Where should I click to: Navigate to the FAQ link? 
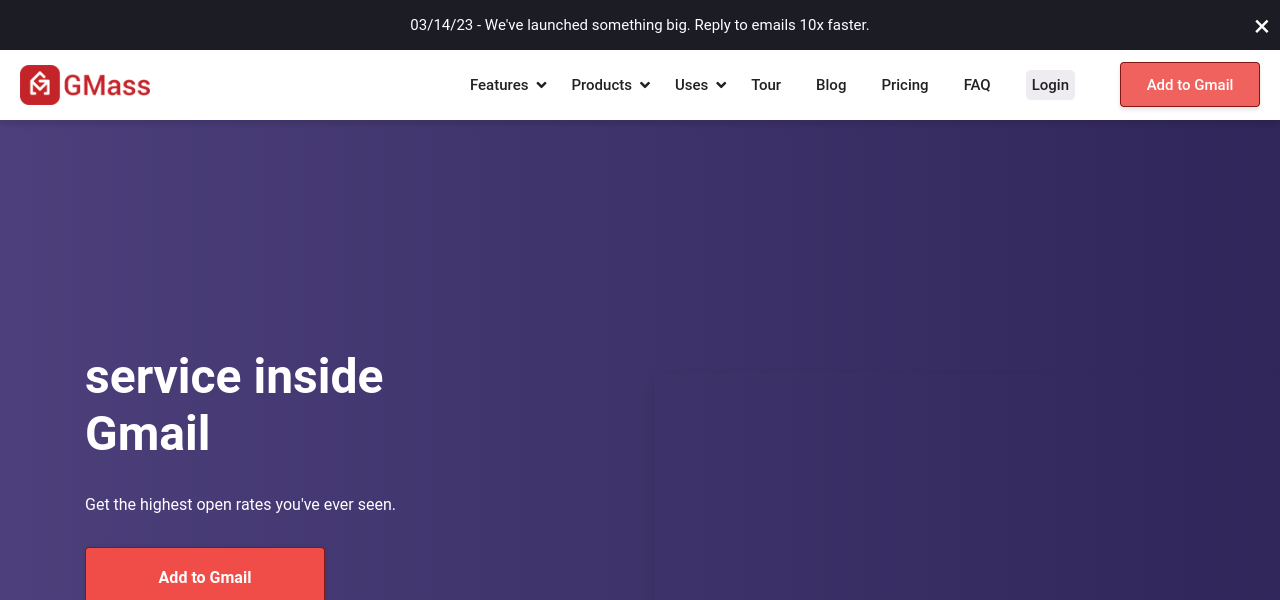[977, 85]
